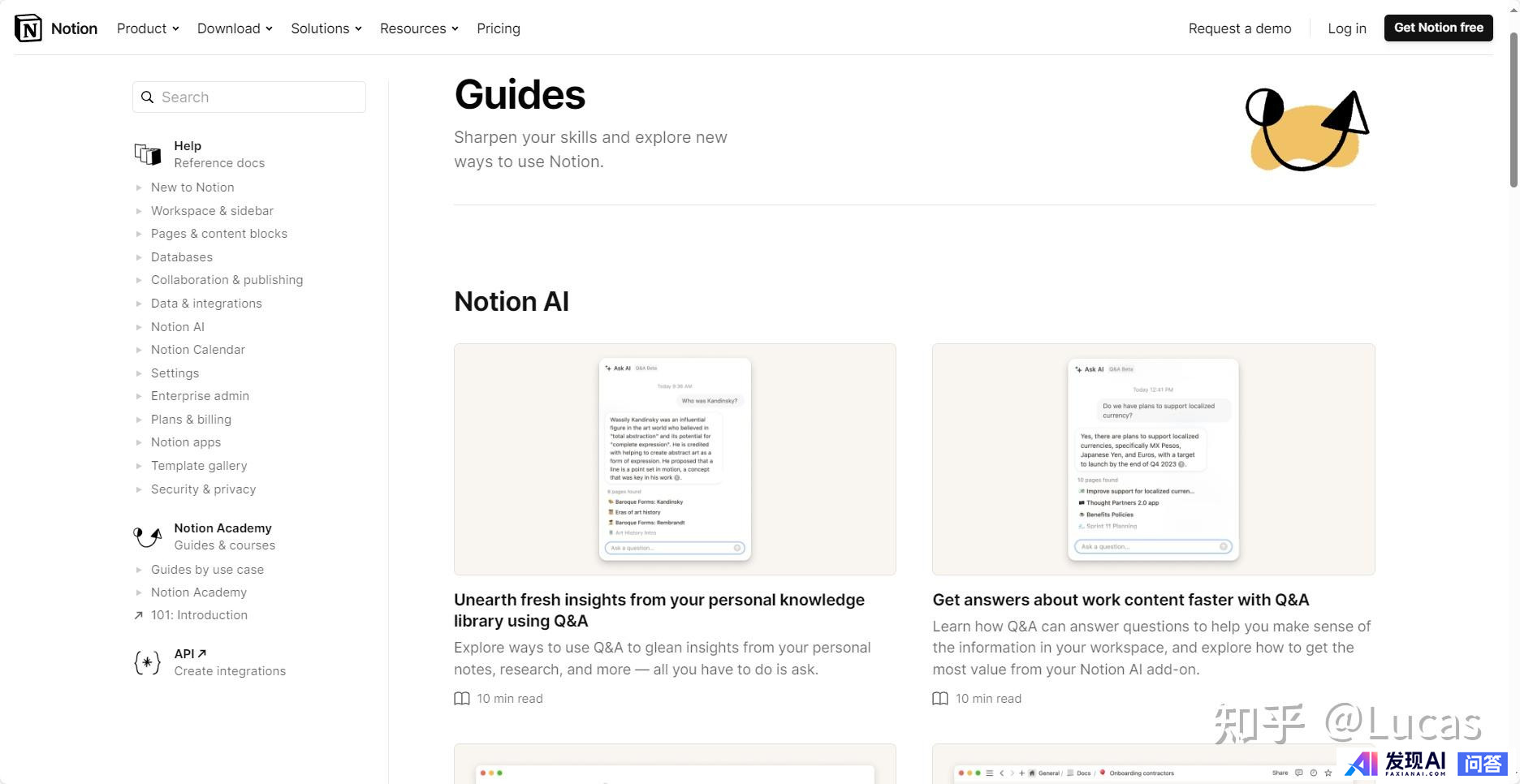Expand Data & integrations section

pos(139,304)
